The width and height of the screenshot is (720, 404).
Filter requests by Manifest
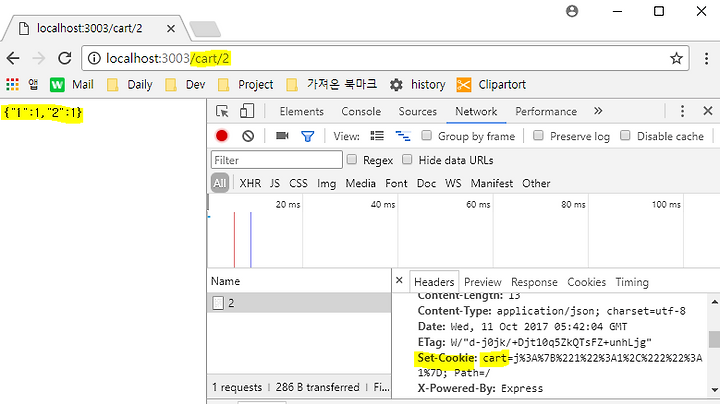491,183
